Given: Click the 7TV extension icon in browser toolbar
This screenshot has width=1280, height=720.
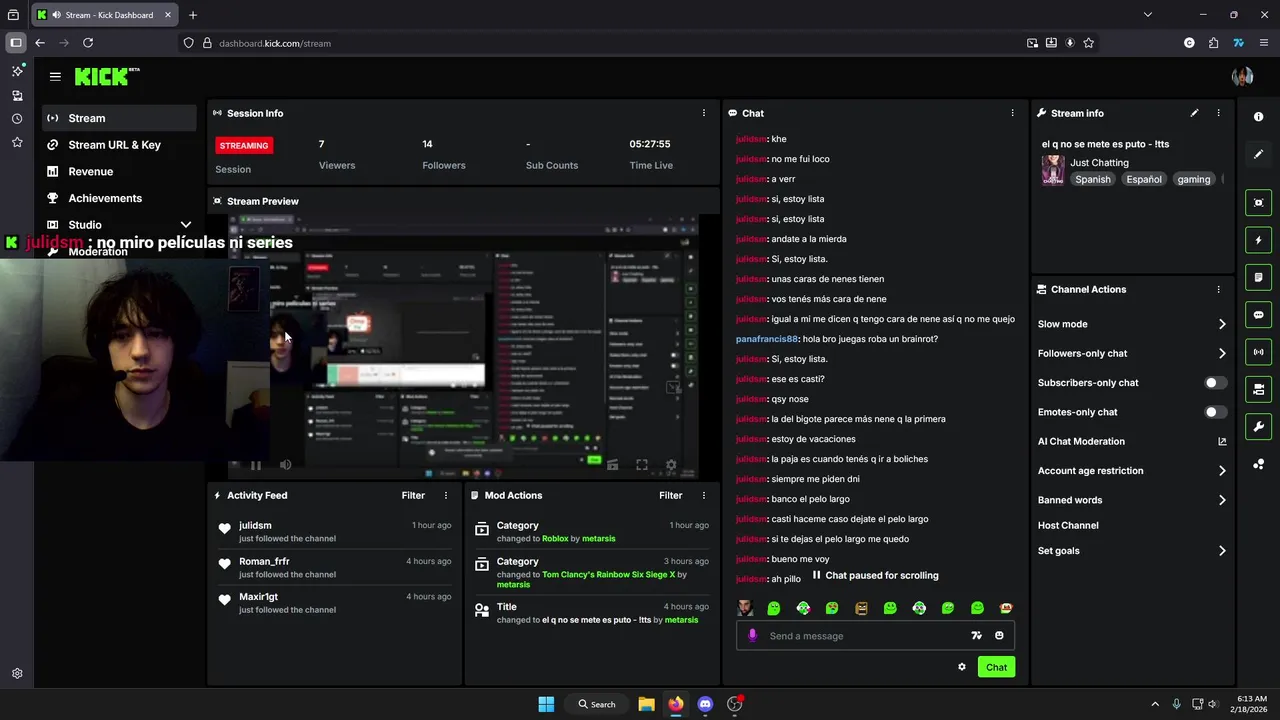Looking at the screenshot, I should (1238, 43).
